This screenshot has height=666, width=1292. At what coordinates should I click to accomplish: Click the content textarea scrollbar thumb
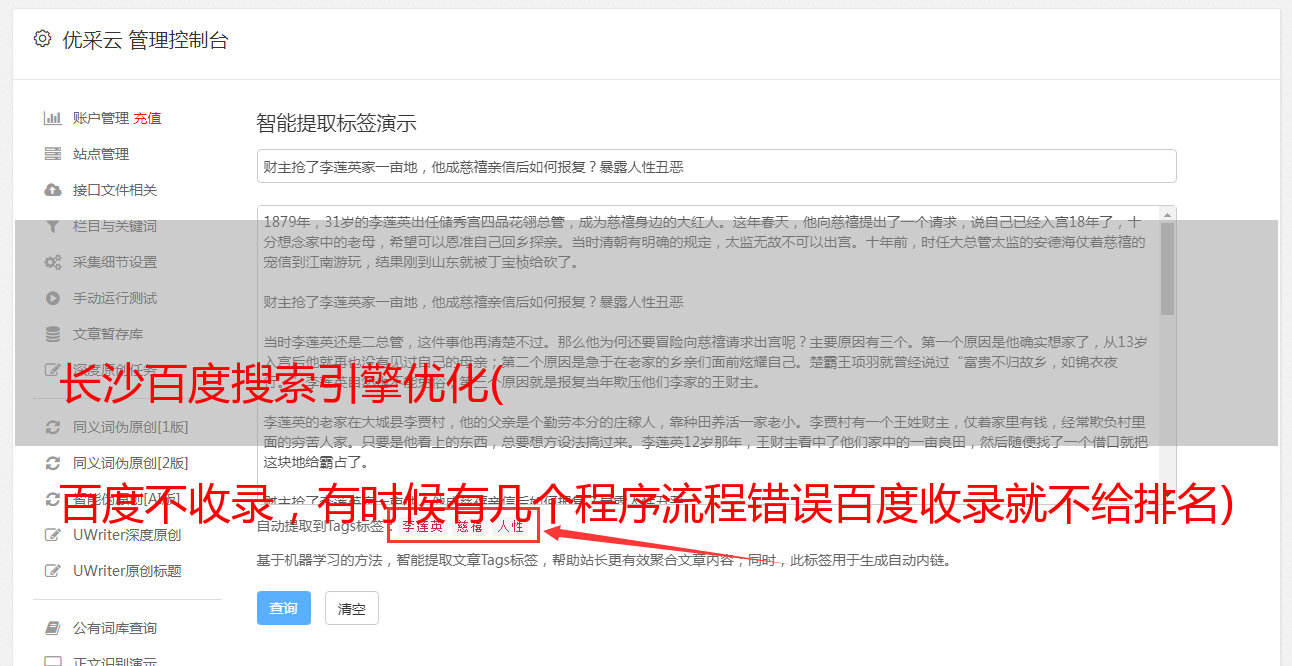click(x=1167, y=269)
